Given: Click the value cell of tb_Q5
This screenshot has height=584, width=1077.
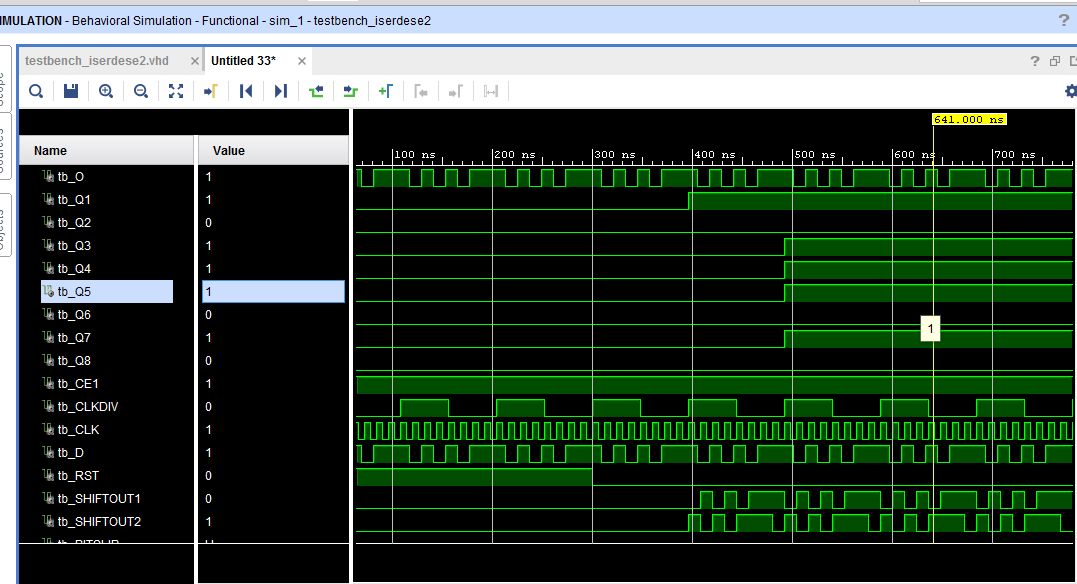Looking at the screenshot, I should (x=273, y=291).
